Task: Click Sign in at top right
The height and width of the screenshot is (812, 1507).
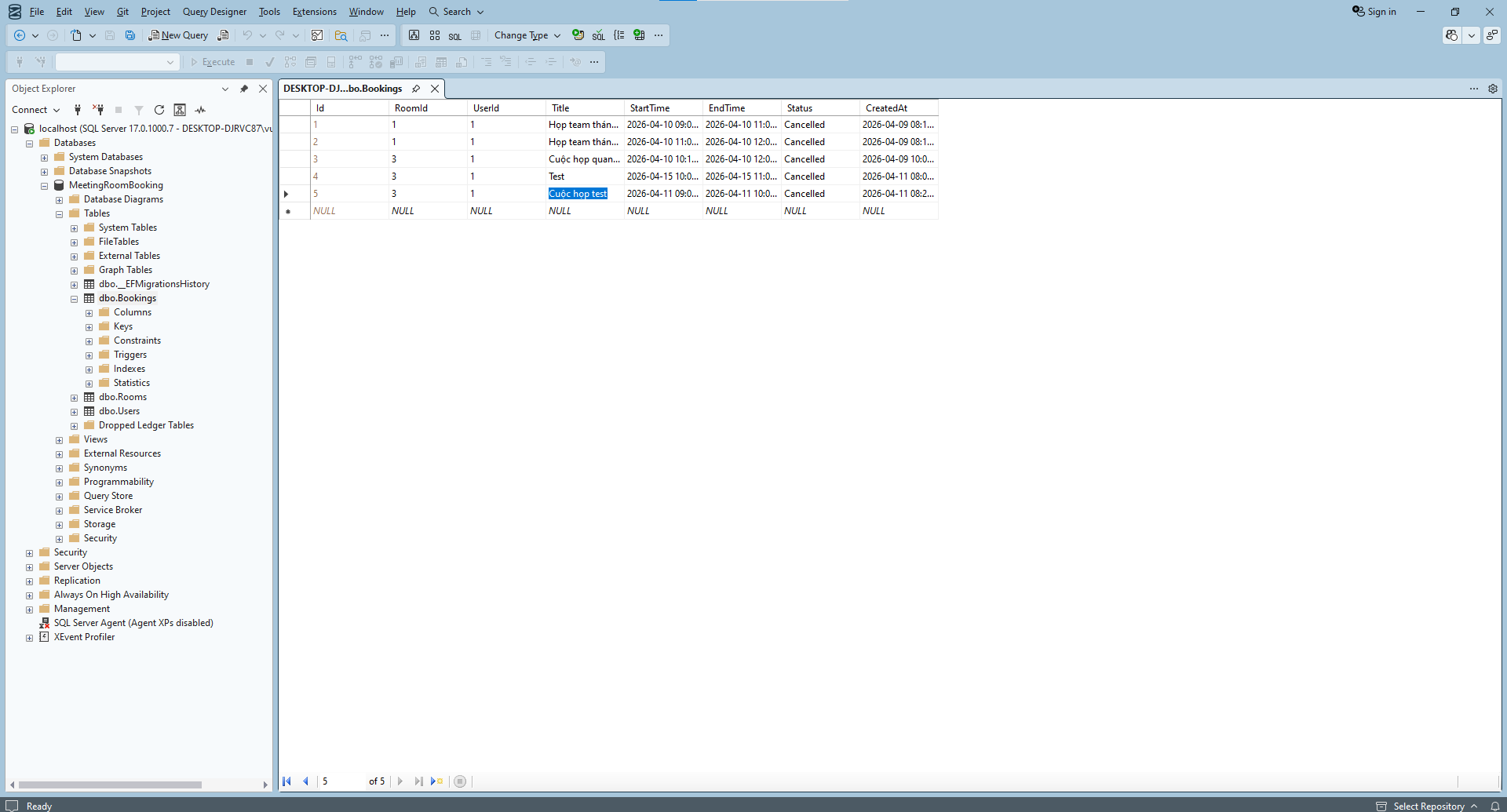Action: click(1374, 12)
